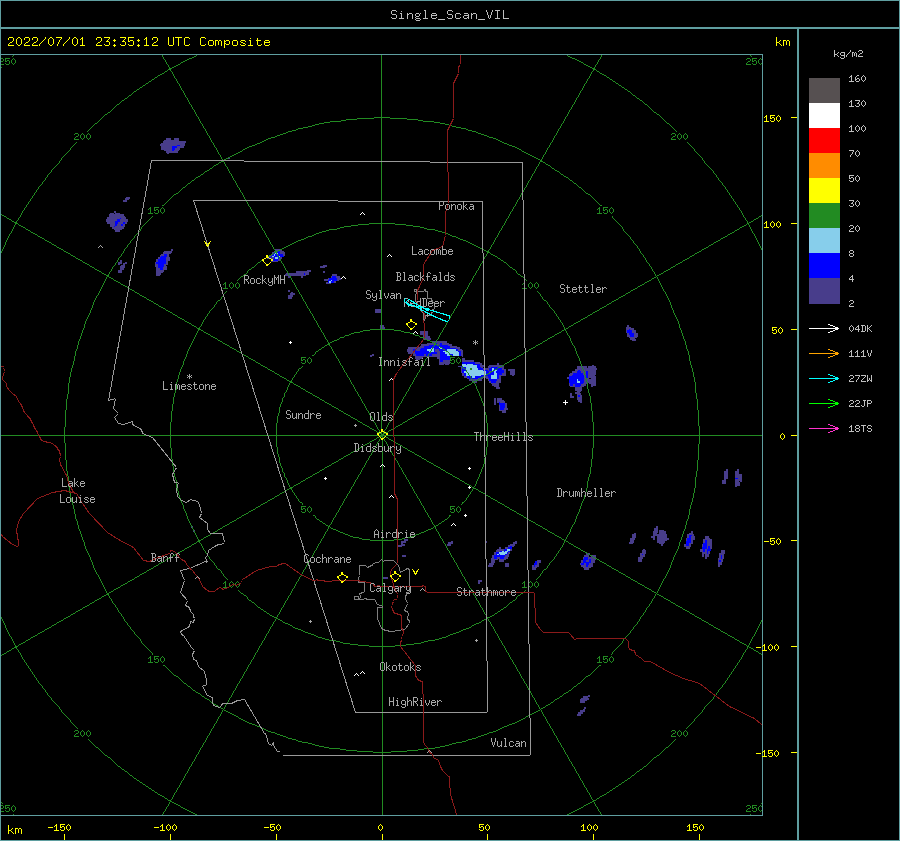
Task: Click the light blue VIL cell east of Innisfail
Action: 473,370
